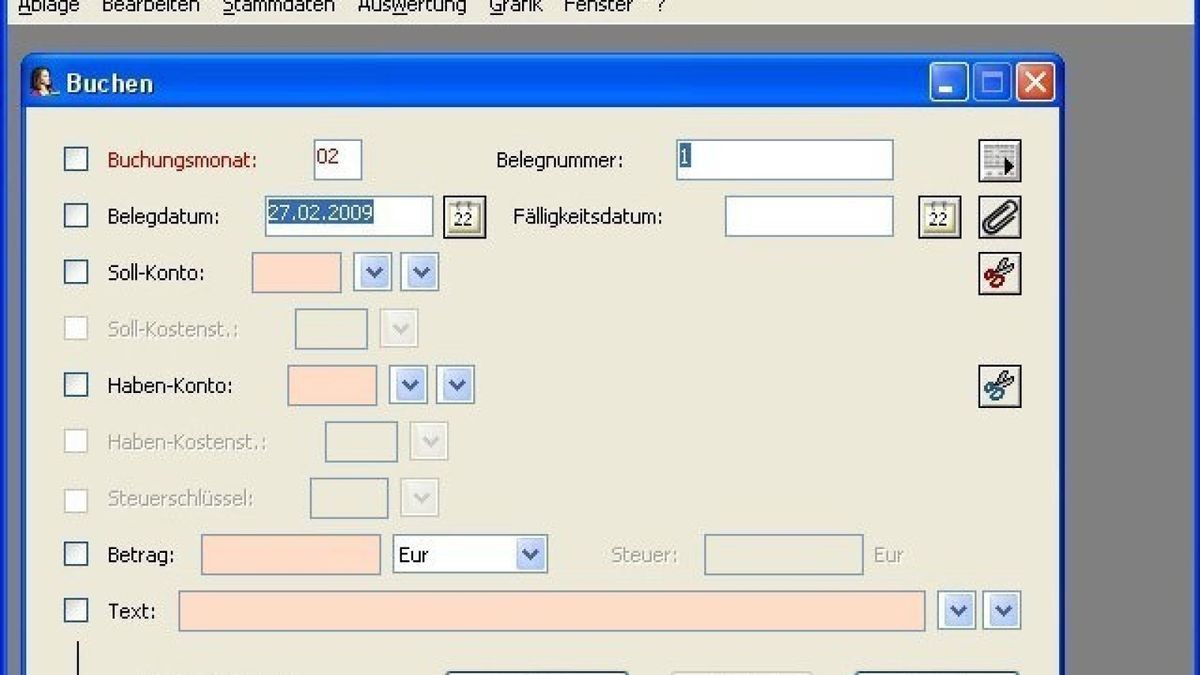This screenshot has width=1200, height=675.
Task: Open the Fälligkeitsdatum calendar picker
Action: pyautogui.click(x=938, y=216)
